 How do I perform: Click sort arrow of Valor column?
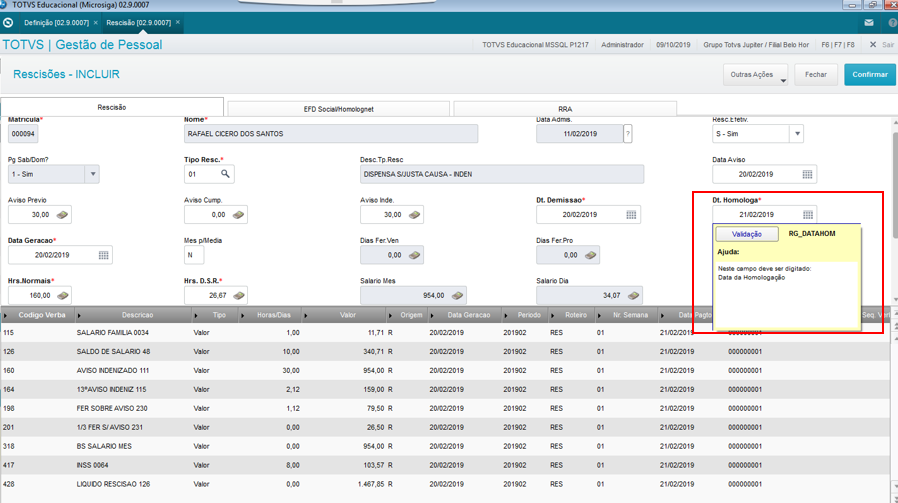(305, 315)
